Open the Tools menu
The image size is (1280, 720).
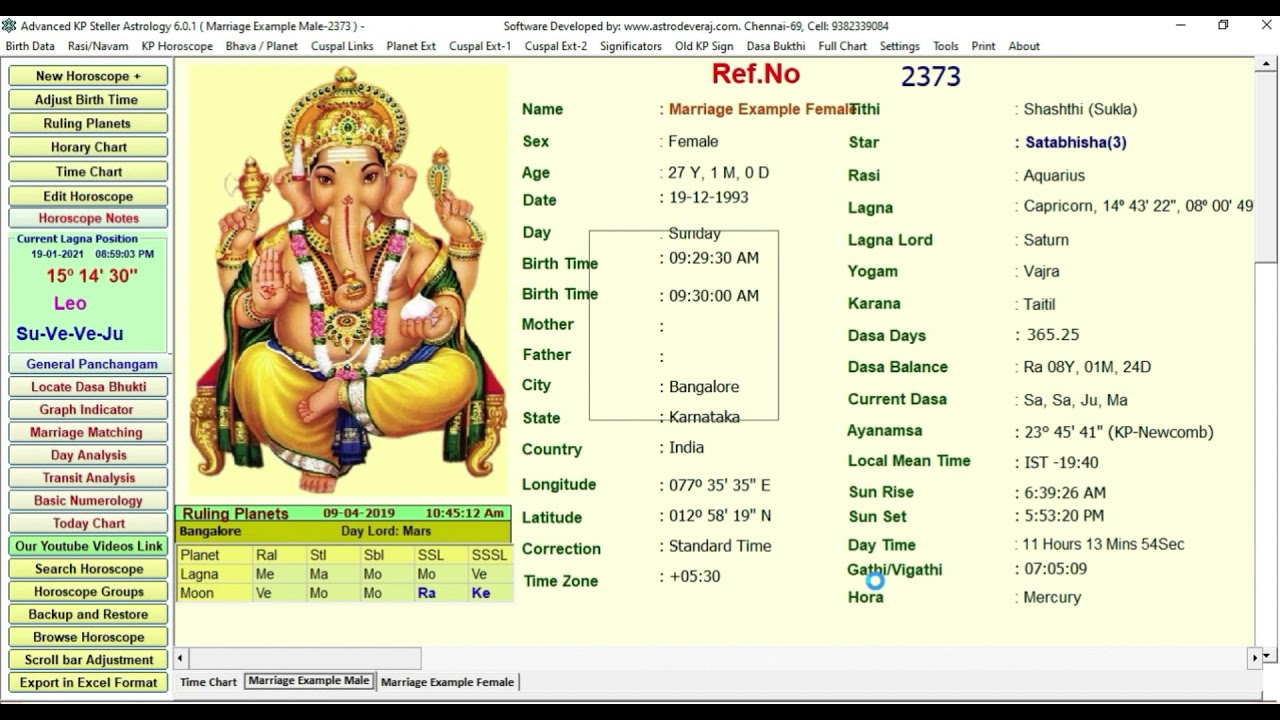[946, 46]
